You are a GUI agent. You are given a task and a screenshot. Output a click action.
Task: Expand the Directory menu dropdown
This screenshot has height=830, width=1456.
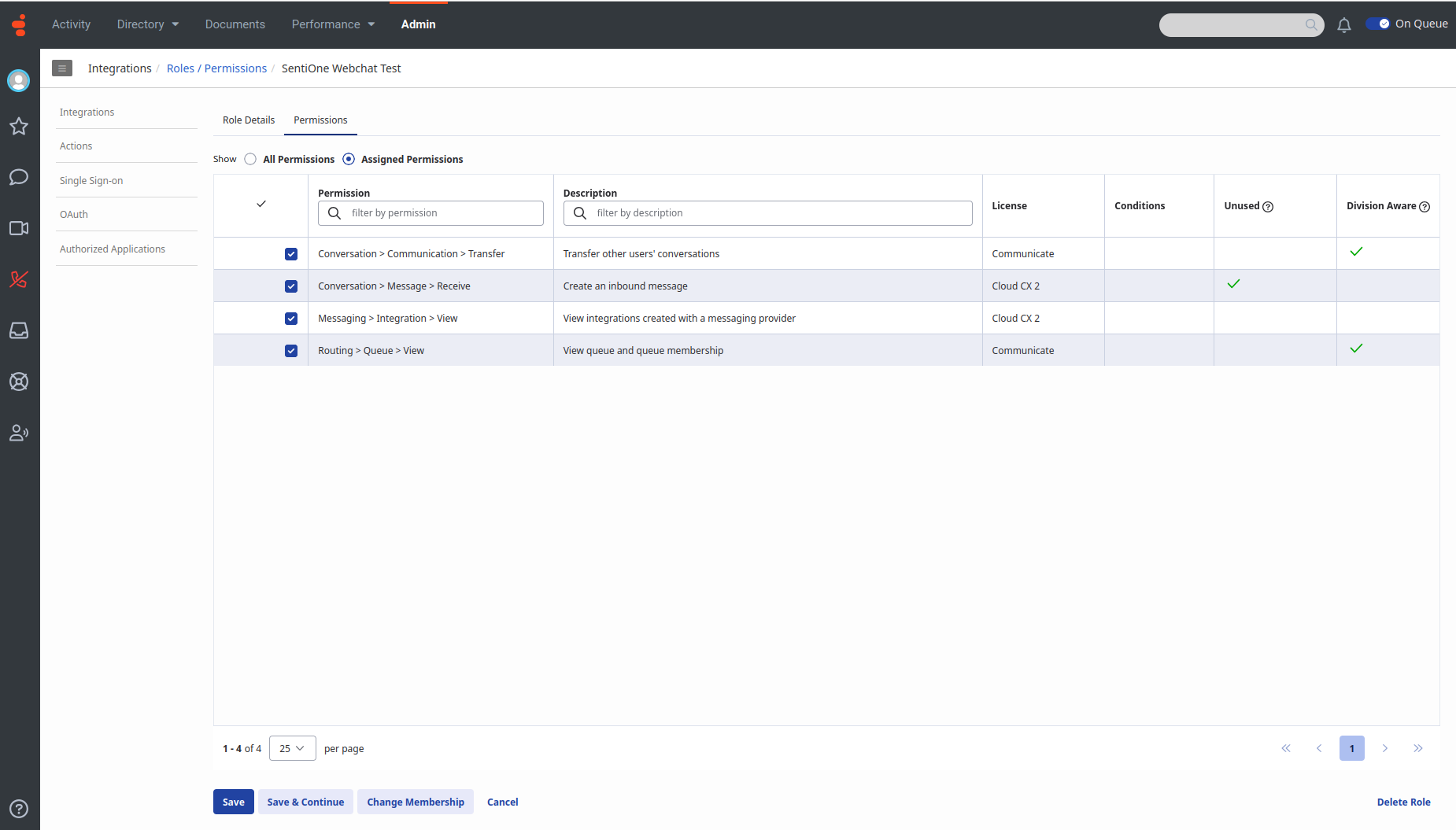(148, 24)
